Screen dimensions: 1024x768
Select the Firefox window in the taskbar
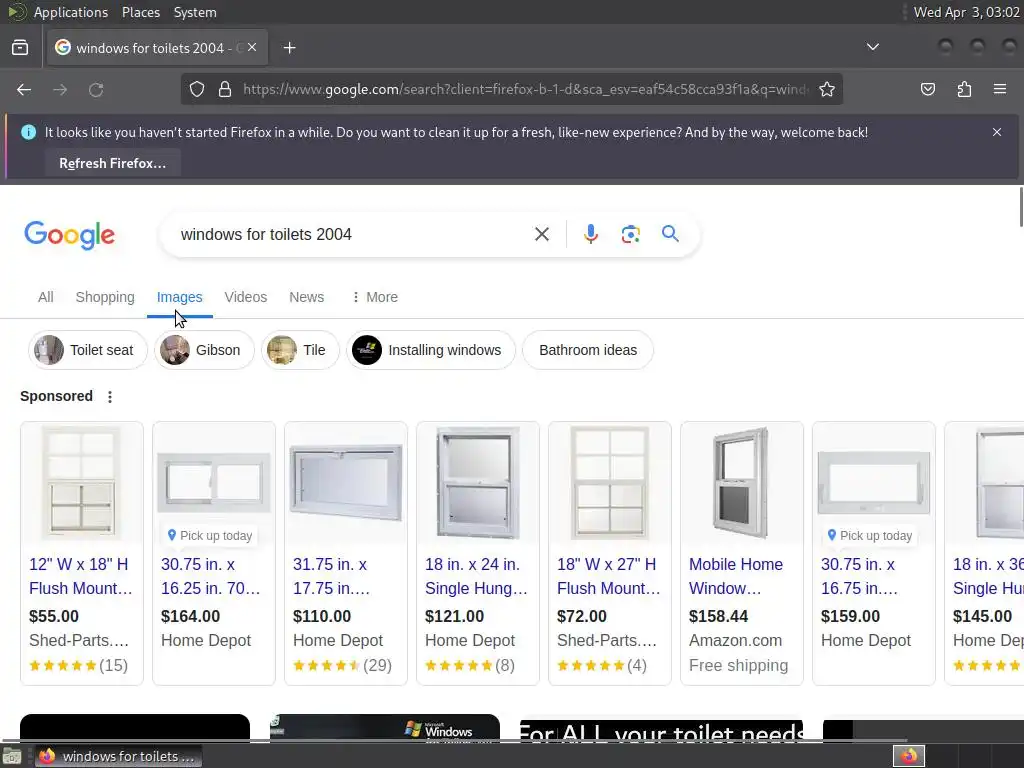(x=118, y=756)
